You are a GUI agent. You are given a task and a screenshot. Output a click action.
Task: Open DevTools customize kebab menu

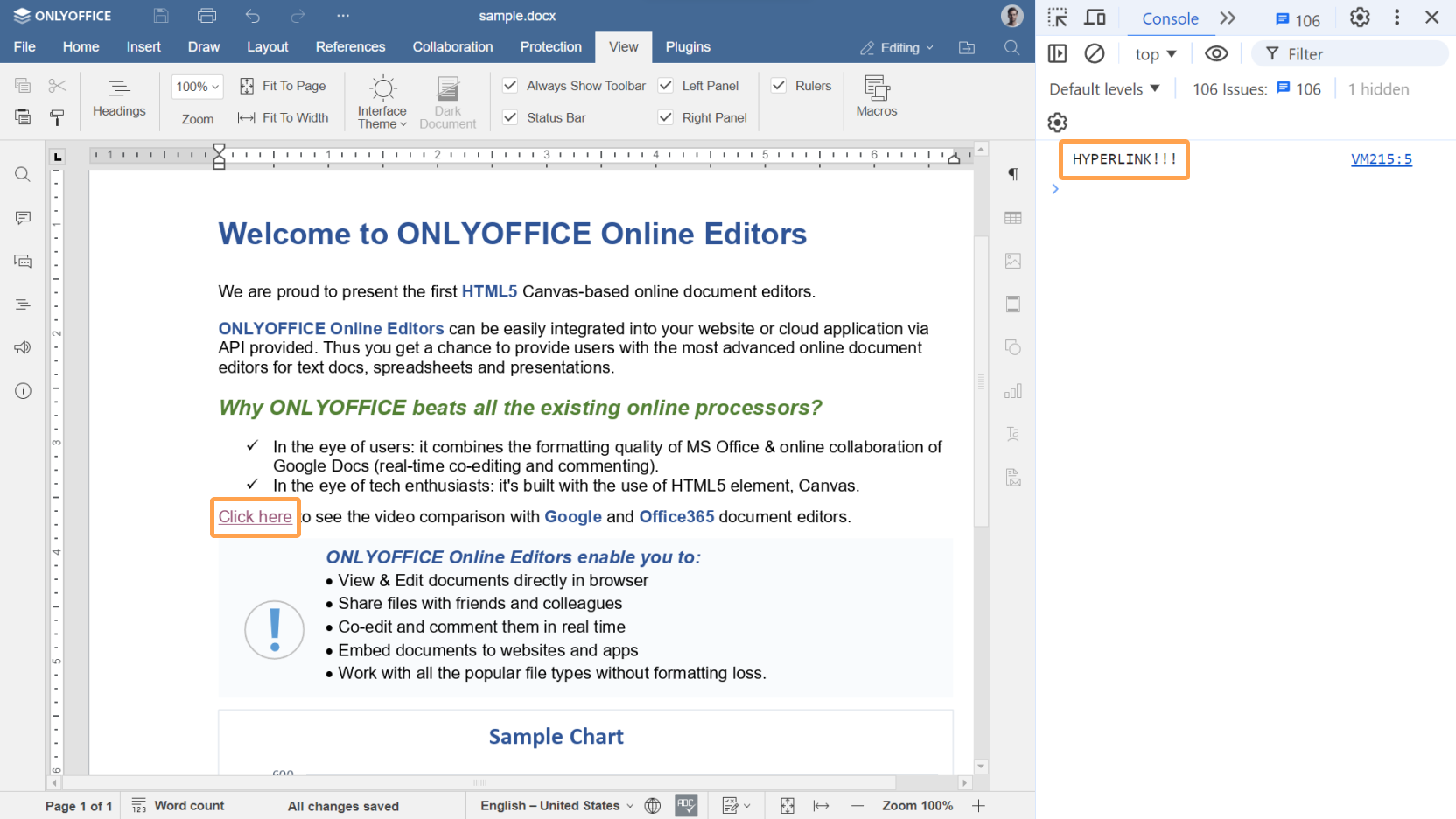(x=1396, y=17)
